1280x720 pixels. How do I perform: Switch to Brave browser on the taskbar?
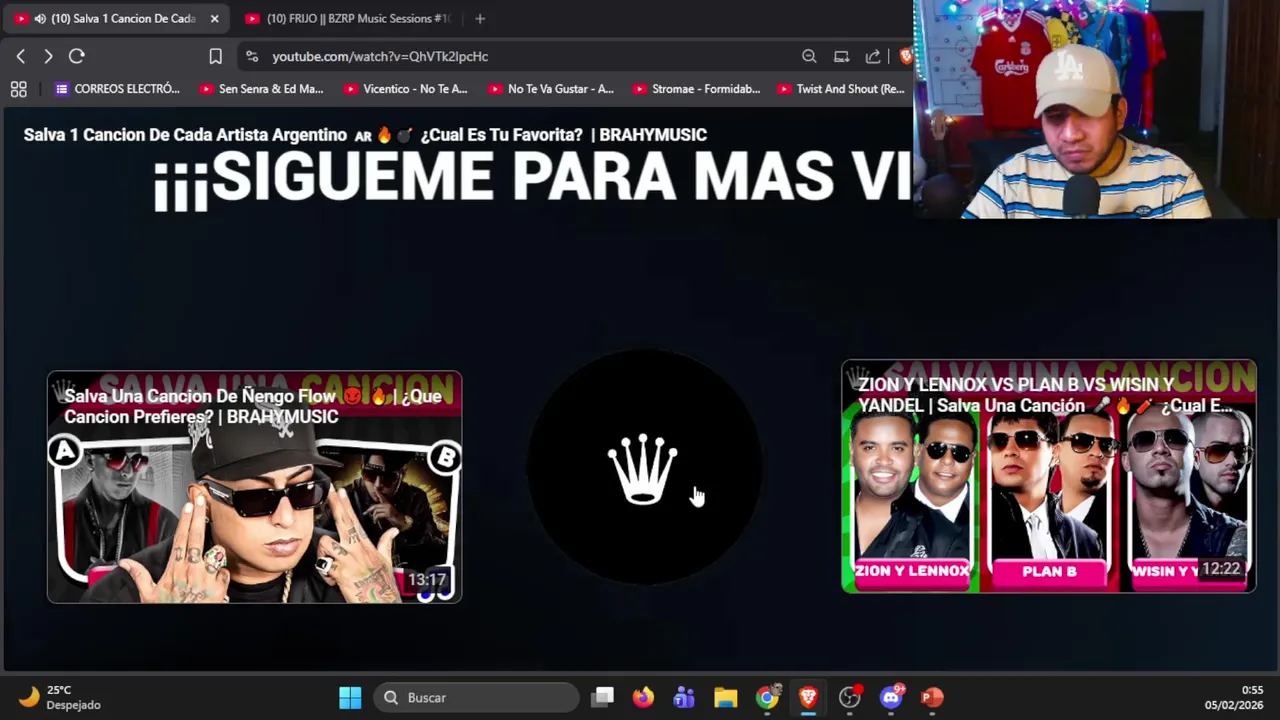808,698
